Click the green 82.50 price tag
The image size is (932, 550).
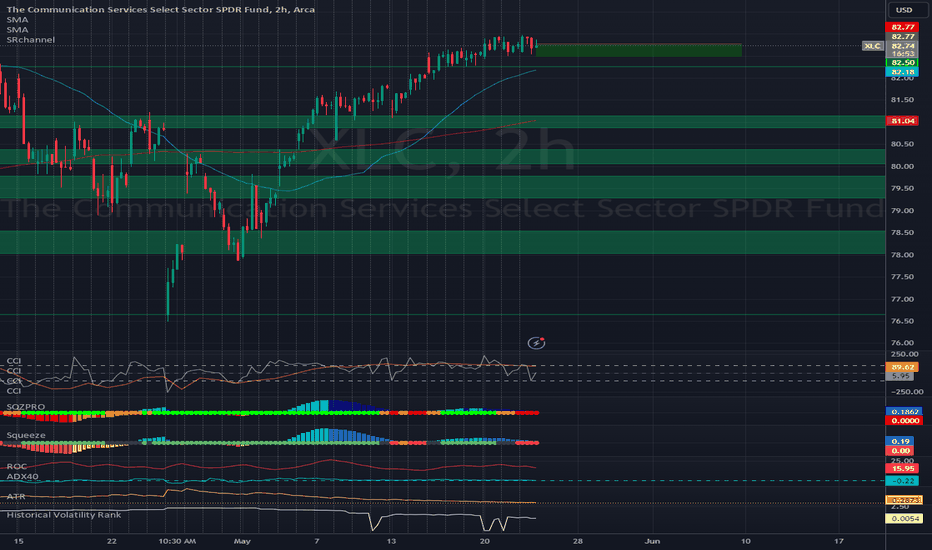(x=902, y=62)
